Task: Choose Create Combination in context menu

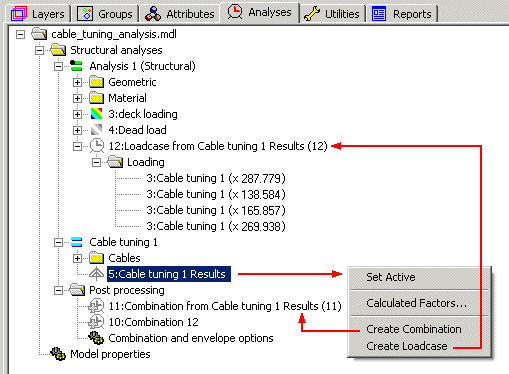Action: tap(414, 329)
